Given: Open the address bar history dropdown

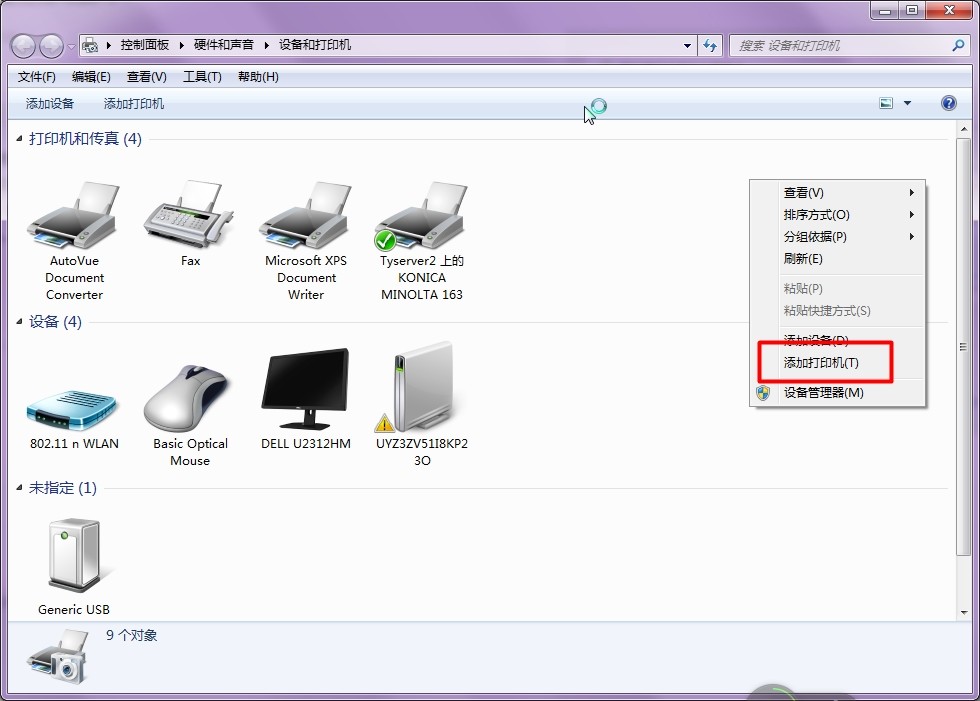Looking at the screenshot, I should point(687,46).
